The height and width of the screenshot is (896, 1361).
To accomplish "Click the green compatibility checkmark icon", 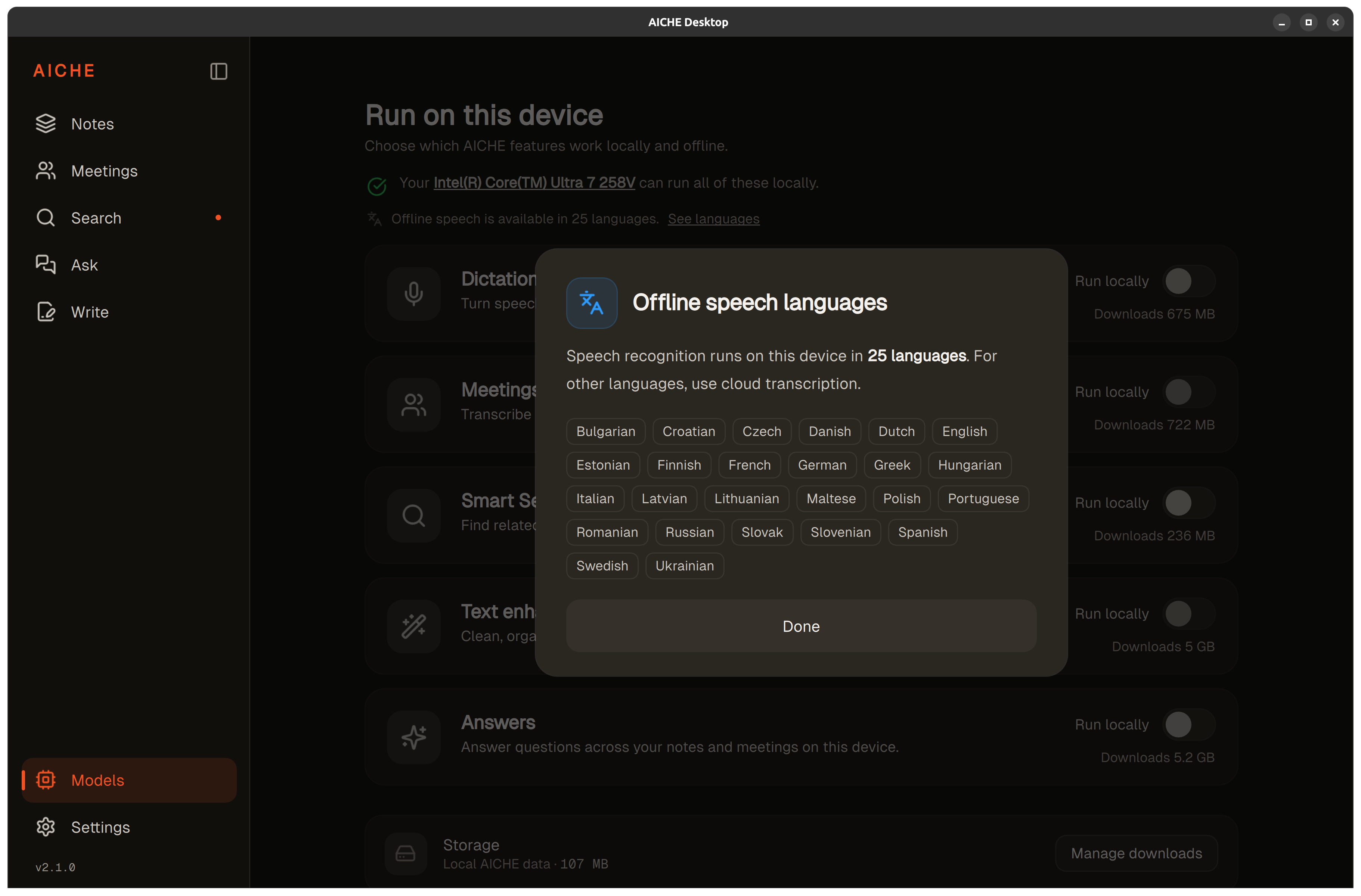I will [x=377, y=186].
